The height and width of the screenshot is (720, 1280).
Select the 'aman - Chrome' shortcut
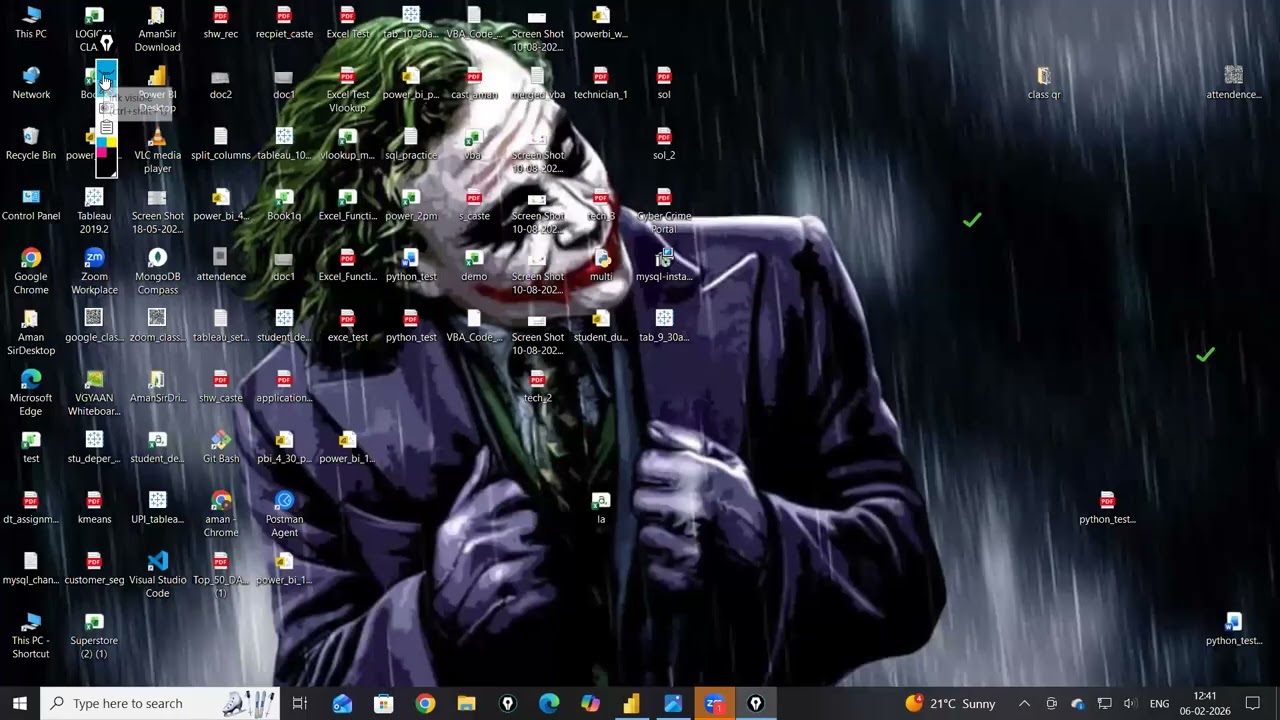[x=221, y=514]
